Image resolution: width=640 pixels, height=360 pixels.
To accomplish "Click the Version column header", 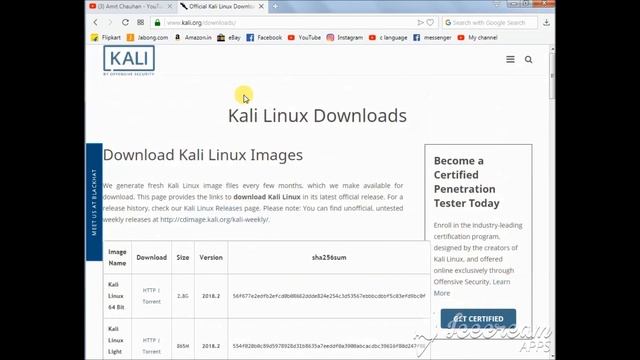I will pyautogui.click(x=211, y=258).
